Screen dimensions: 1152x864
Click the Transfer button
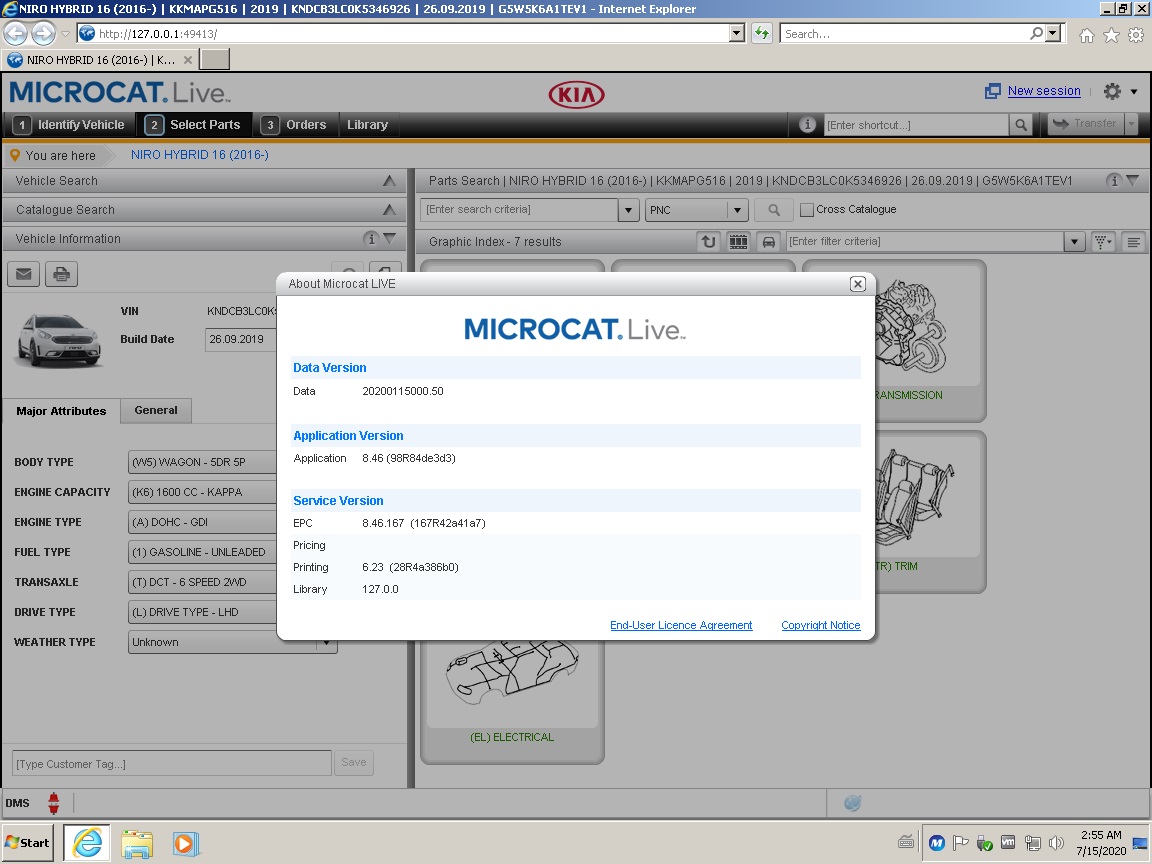point(1085,124)
